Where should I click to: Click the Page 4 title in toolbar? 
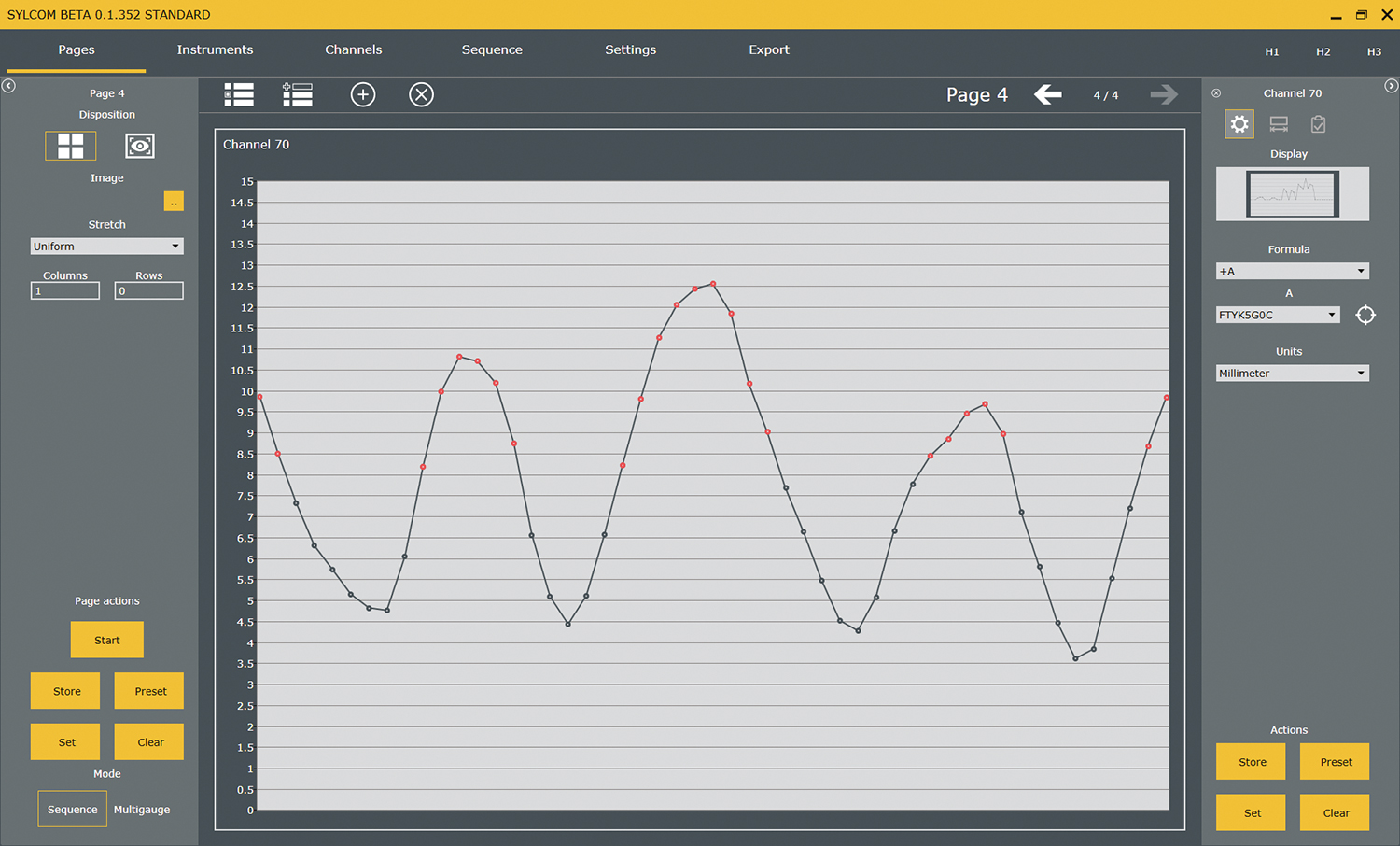click(977, 94)
